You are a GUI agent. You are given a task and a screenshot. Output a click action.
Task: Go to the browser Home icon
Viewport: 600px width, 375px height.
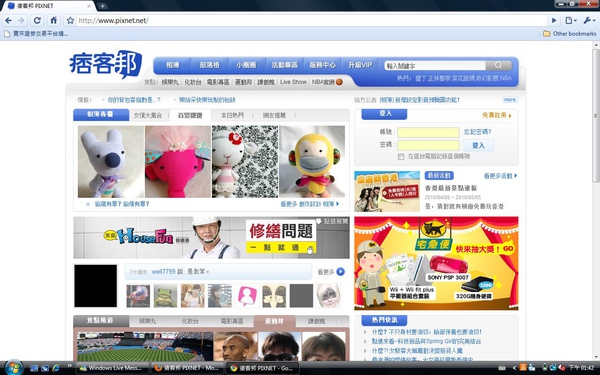[x=54, y=20]
